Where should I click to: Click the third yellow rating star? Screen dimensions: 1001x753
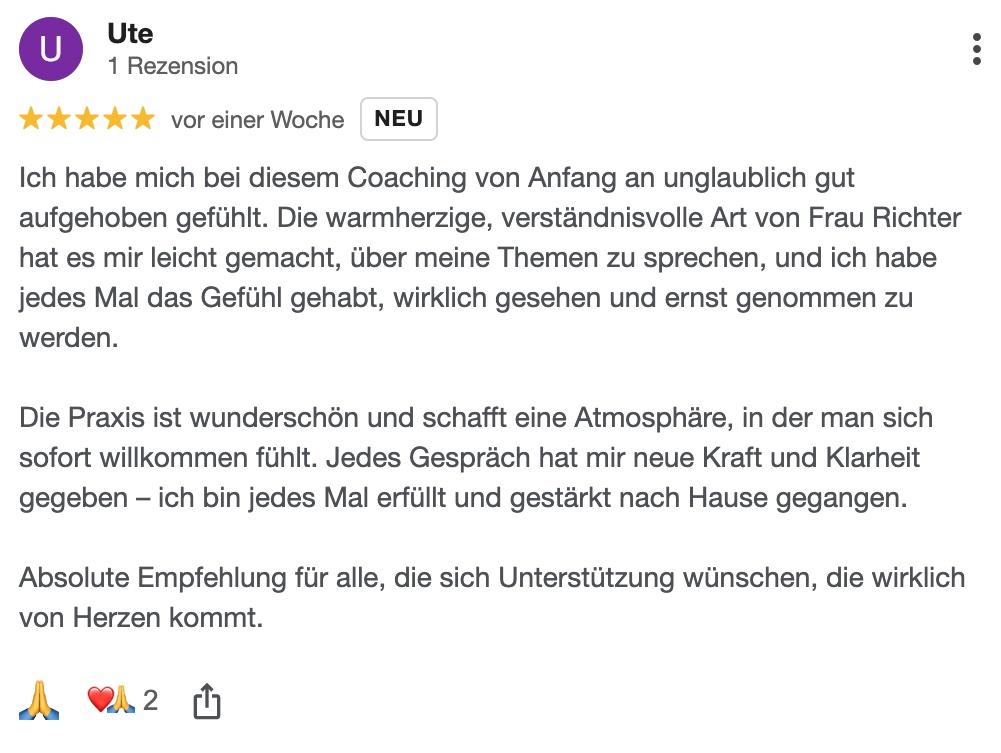click(x=87, y=120)
